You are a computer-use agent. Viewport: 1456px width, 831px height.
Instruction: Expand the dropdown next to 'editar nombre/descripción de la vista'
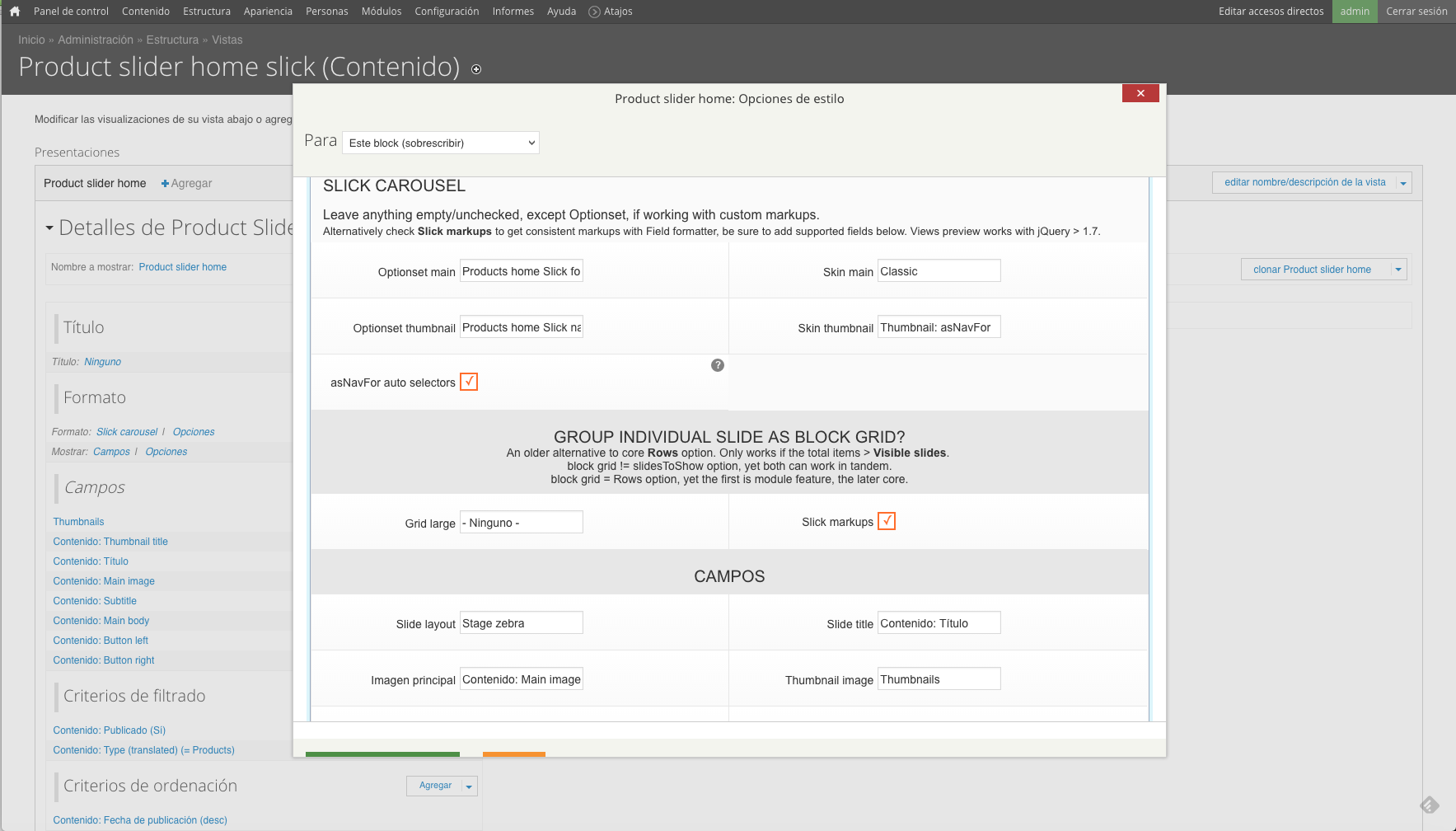coord(1404,182)
